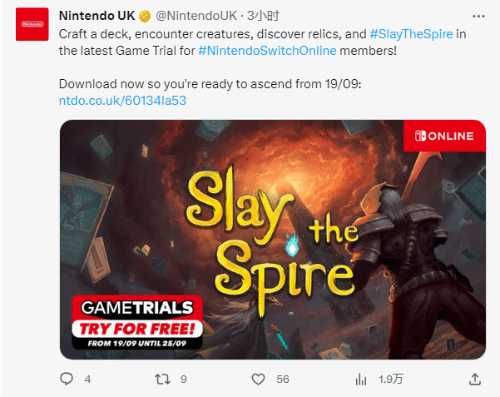
Task: Open the view analytics bar chart icon
Action: click(361, 379)
